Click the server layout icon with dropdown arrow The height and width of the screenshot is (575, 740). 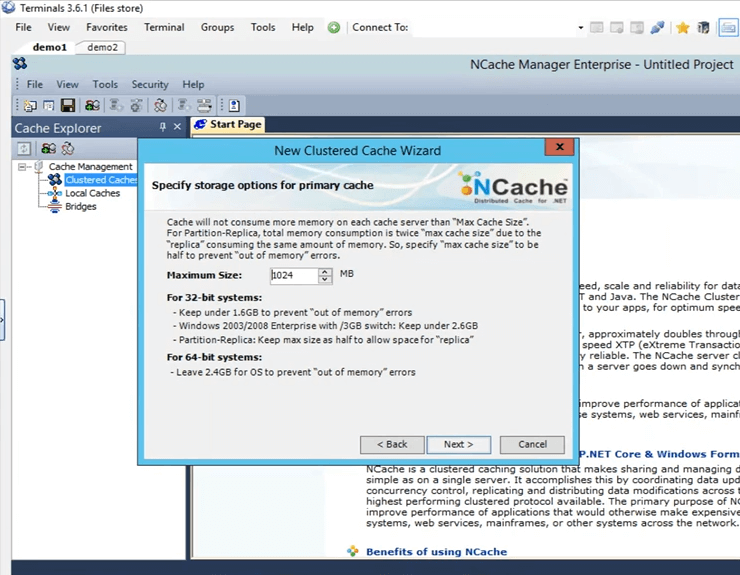click(204, 105)
